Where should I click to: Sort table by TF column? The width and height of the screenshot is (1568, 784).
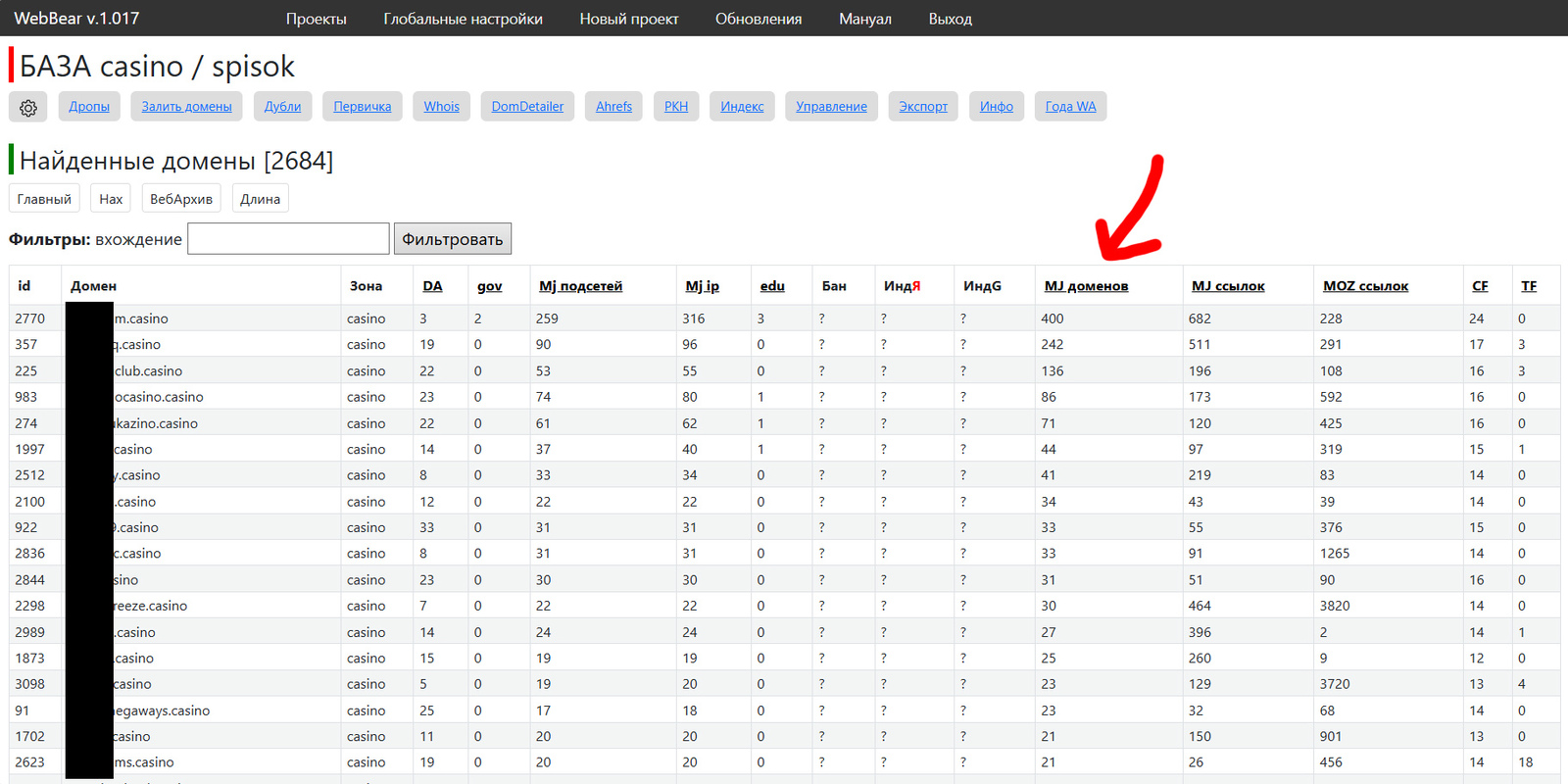click(x=1528, y=286)
